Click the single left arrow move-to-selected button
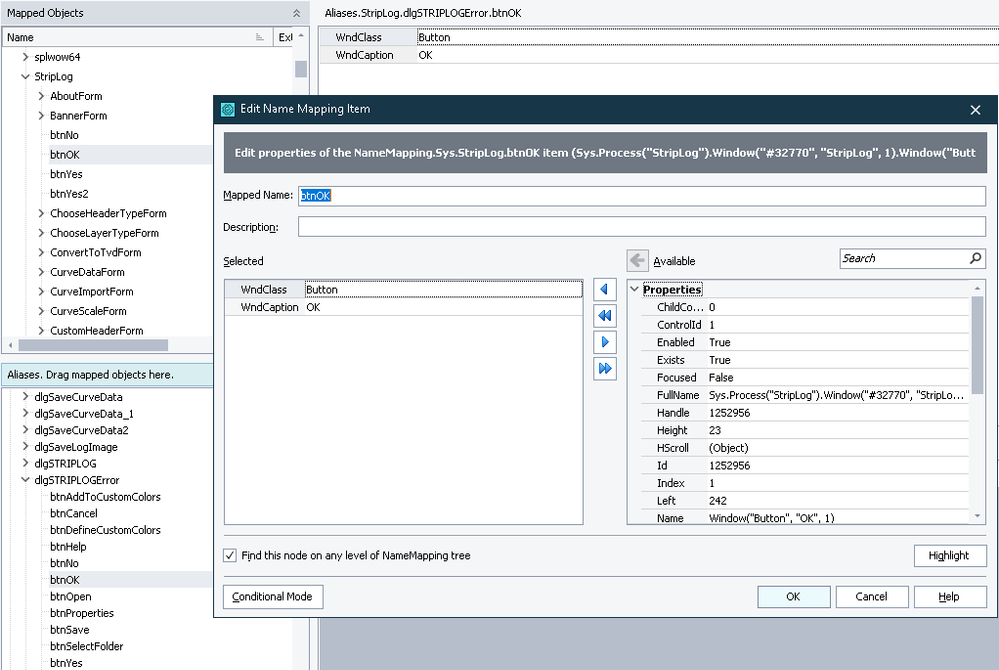 coord(604,290)
